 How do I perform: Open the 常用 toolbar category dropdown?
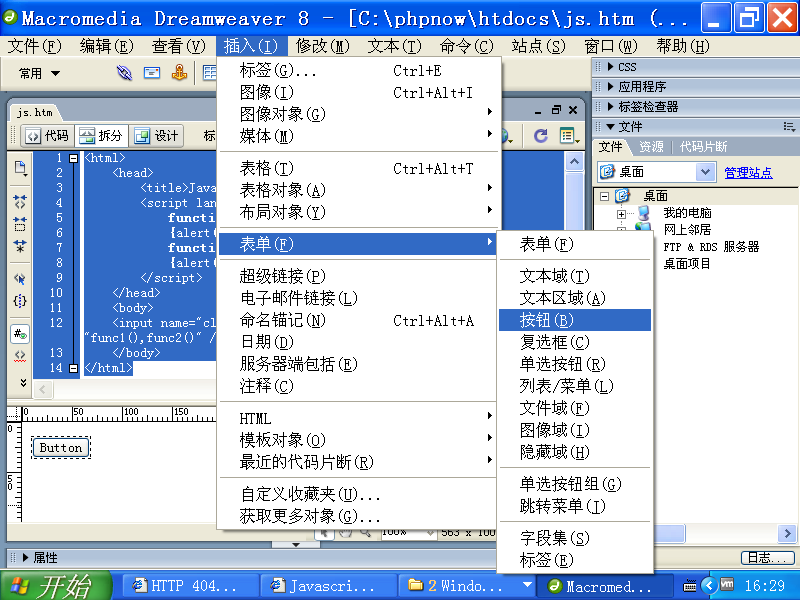pos(37,72)
